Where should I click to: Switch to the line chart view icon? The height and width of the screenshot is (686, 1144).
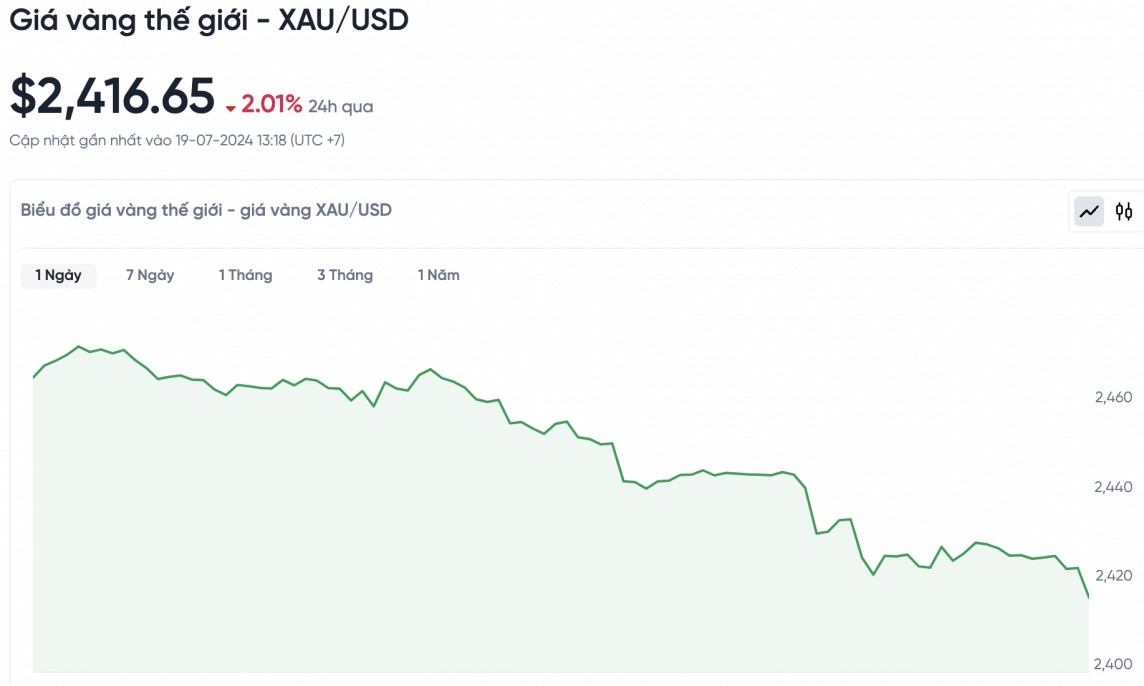click(x=1089, y=211)
